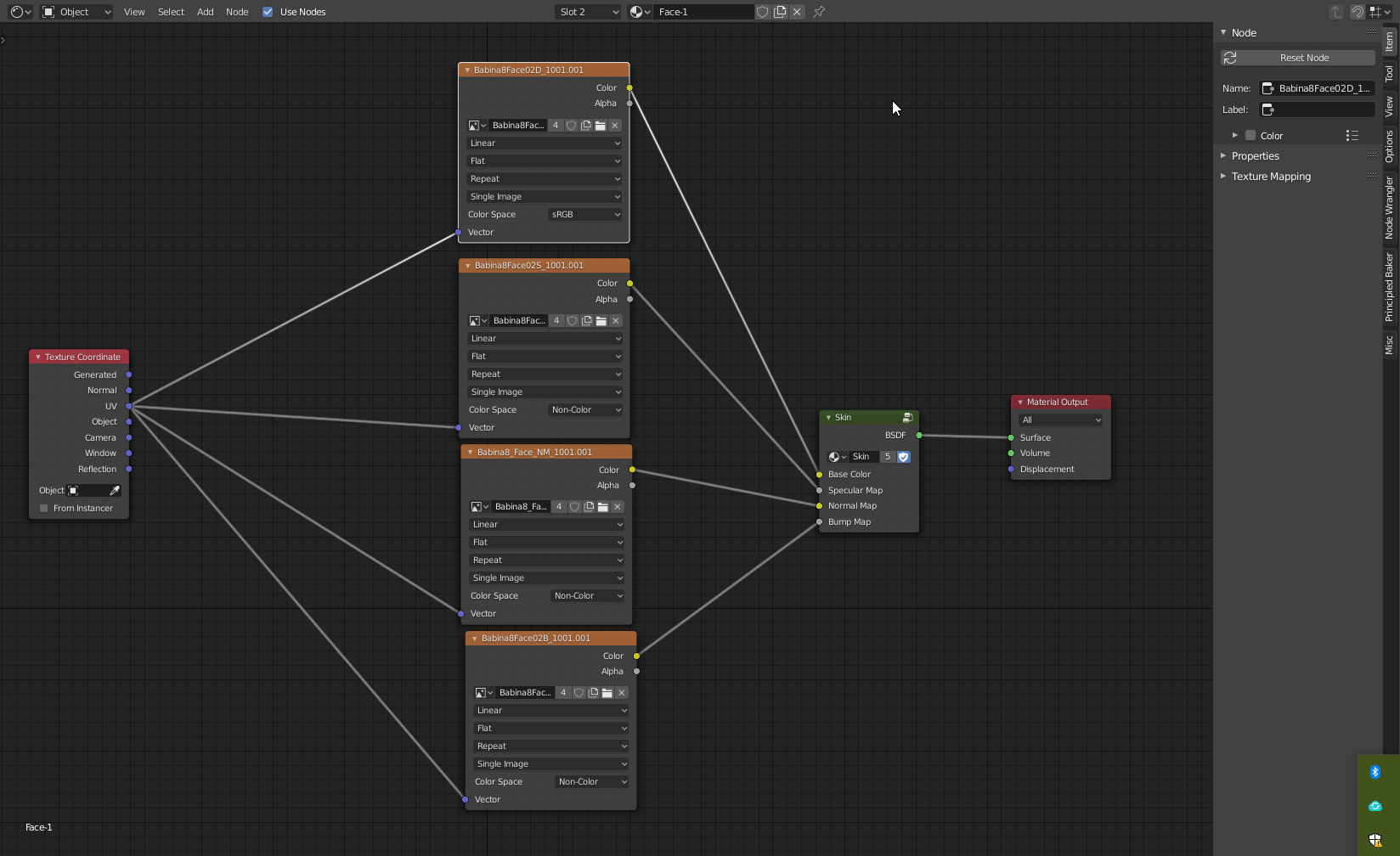This screenshot has height=856, width=1400.
Task: Open the Node menu
Action: 237,12
